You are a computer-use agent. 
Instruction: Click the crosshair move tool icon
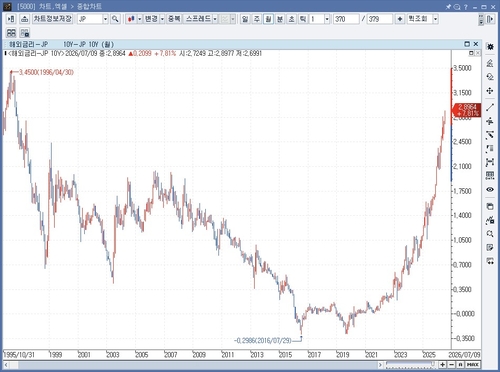tap(490, 91)
